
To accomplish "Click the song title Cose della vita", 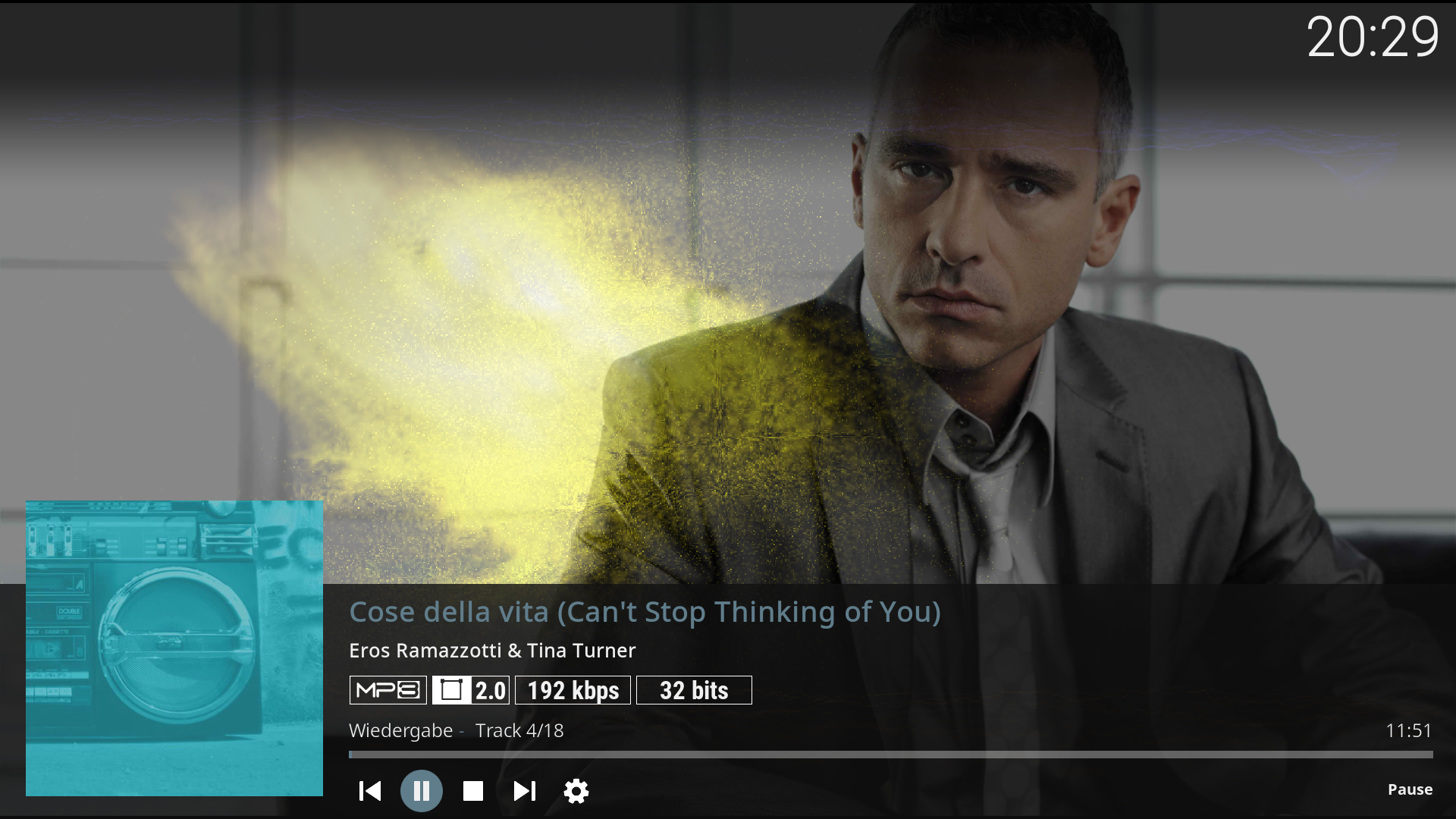I will coord(645,612).
